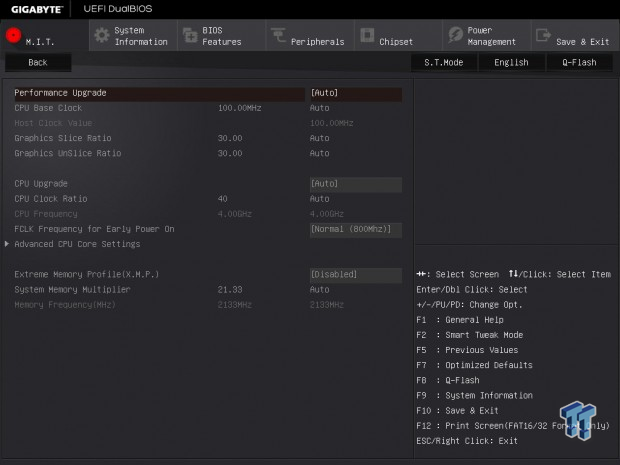
Task: Expand Advanced CPU Core Settings arrow
Action: tap(7, 244)
